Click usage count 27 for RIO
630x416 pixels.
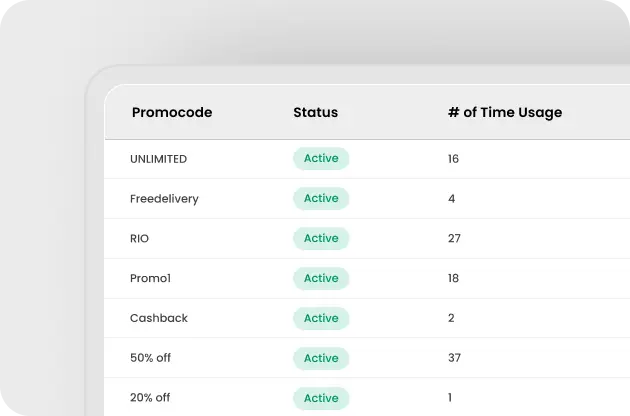(454, 238)
